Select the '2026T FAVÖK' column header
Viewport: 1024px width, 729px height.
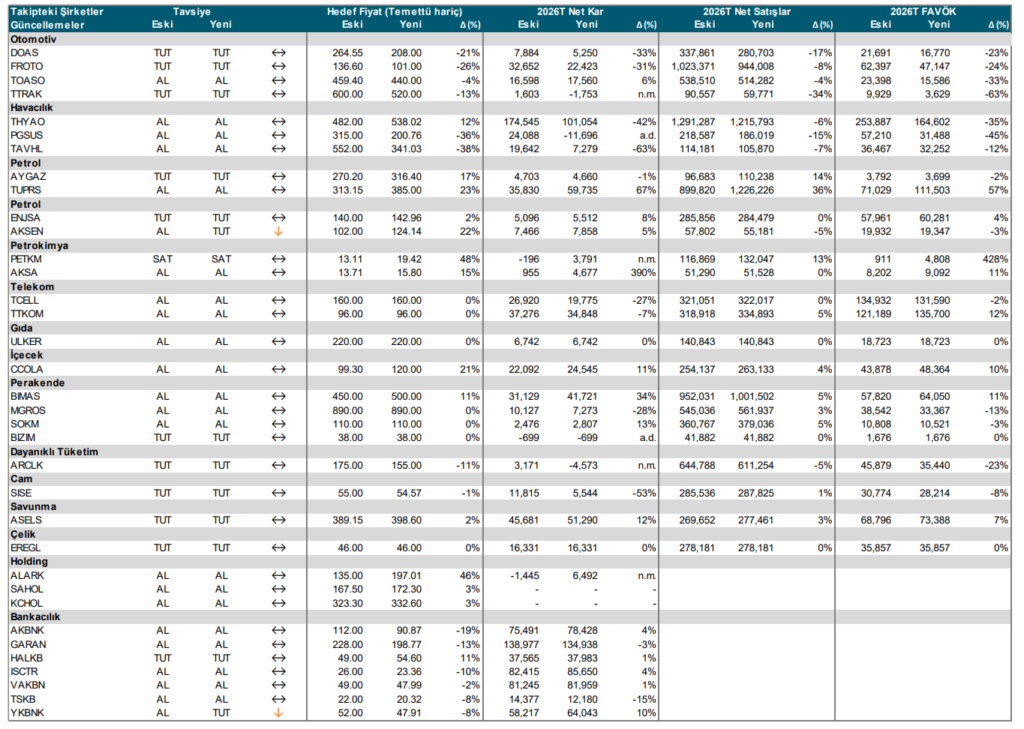[x=923, y=12]
